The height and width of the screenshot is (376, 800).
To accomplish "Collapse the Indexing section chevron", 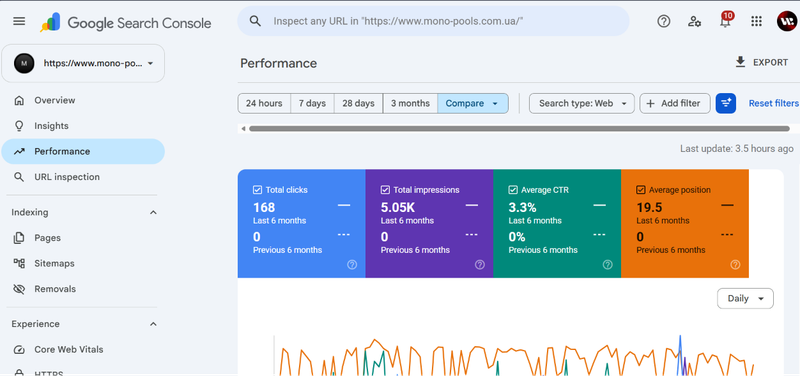I will pos(153,212).
